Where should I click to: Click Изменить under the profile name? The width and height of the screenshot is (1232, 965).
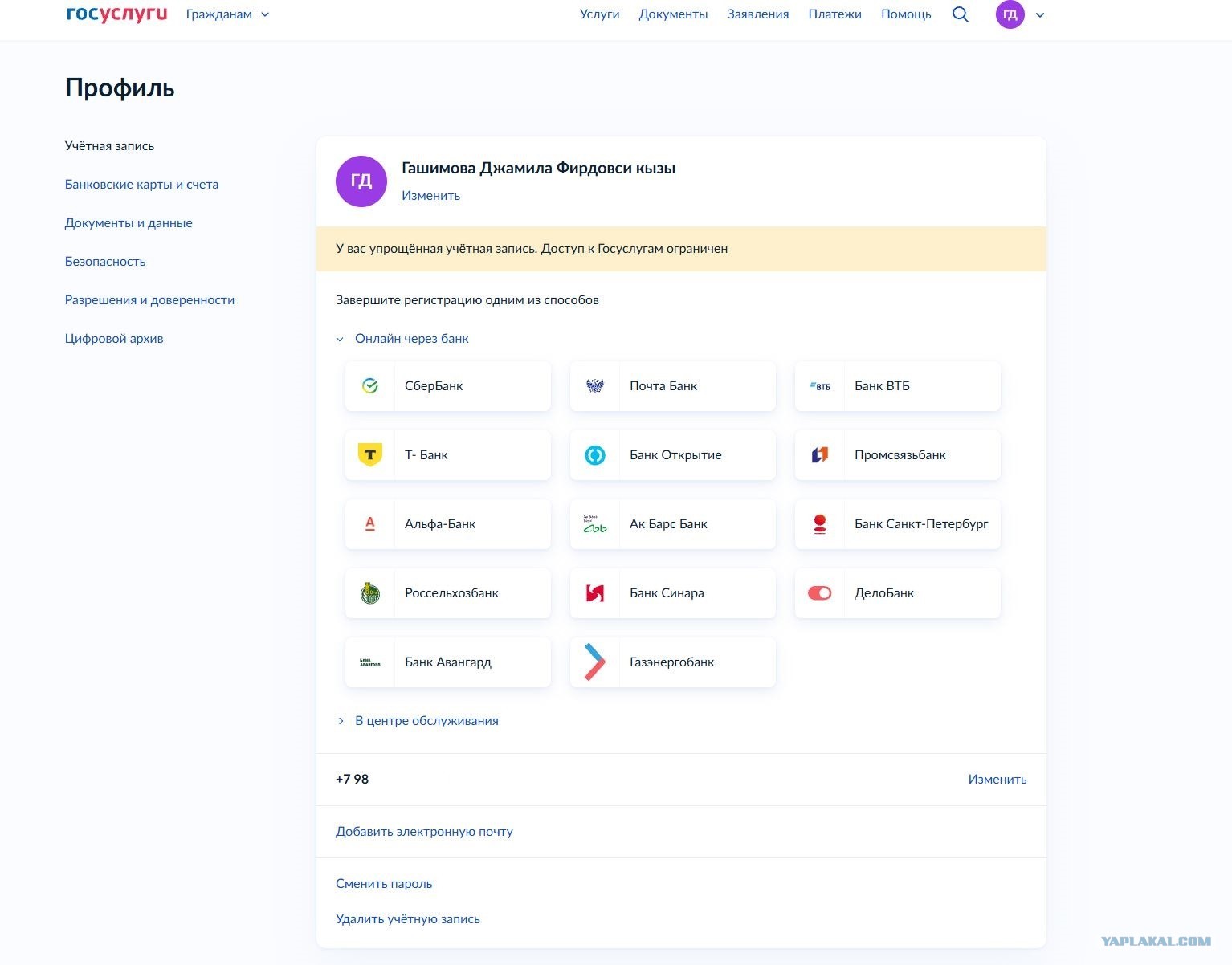[431, 196]
